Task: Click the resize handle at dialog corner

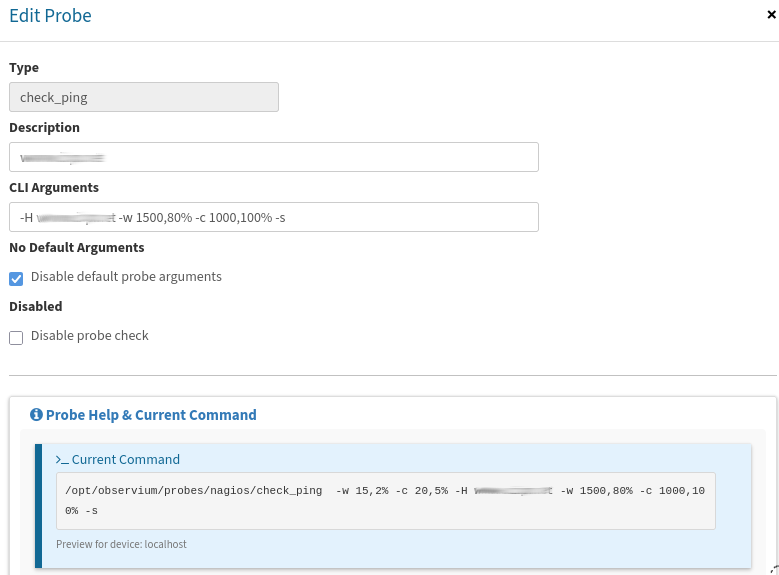Action: [774, 570]
